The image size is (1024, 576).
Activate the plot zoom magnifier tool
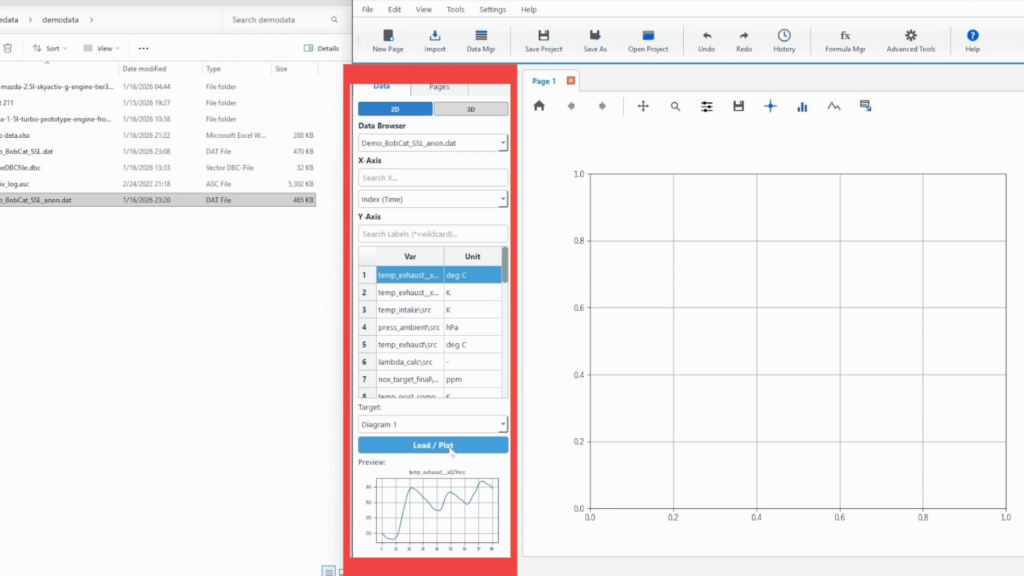click(x=675, y=106)
